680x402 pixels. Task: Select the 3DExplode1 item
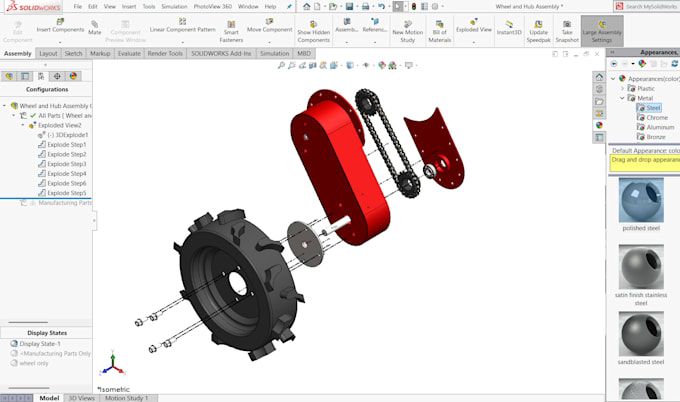pyautogui.click(x=63, y=135)
